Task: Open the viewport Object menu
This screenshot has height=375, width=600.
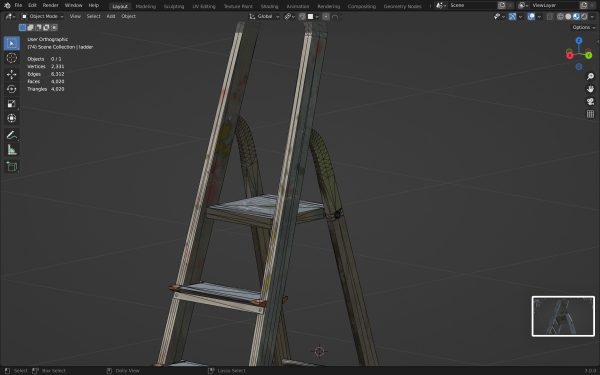Action: [129, 16]
